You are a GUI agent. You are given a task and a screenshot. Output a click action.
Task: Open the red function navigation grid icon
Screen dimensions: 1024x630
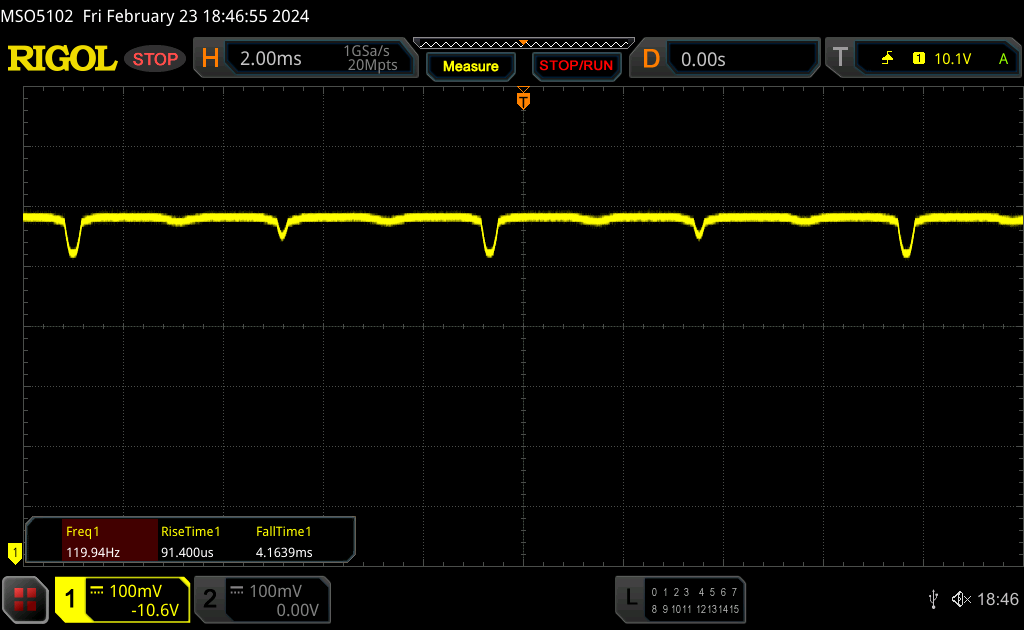point(25,599)
